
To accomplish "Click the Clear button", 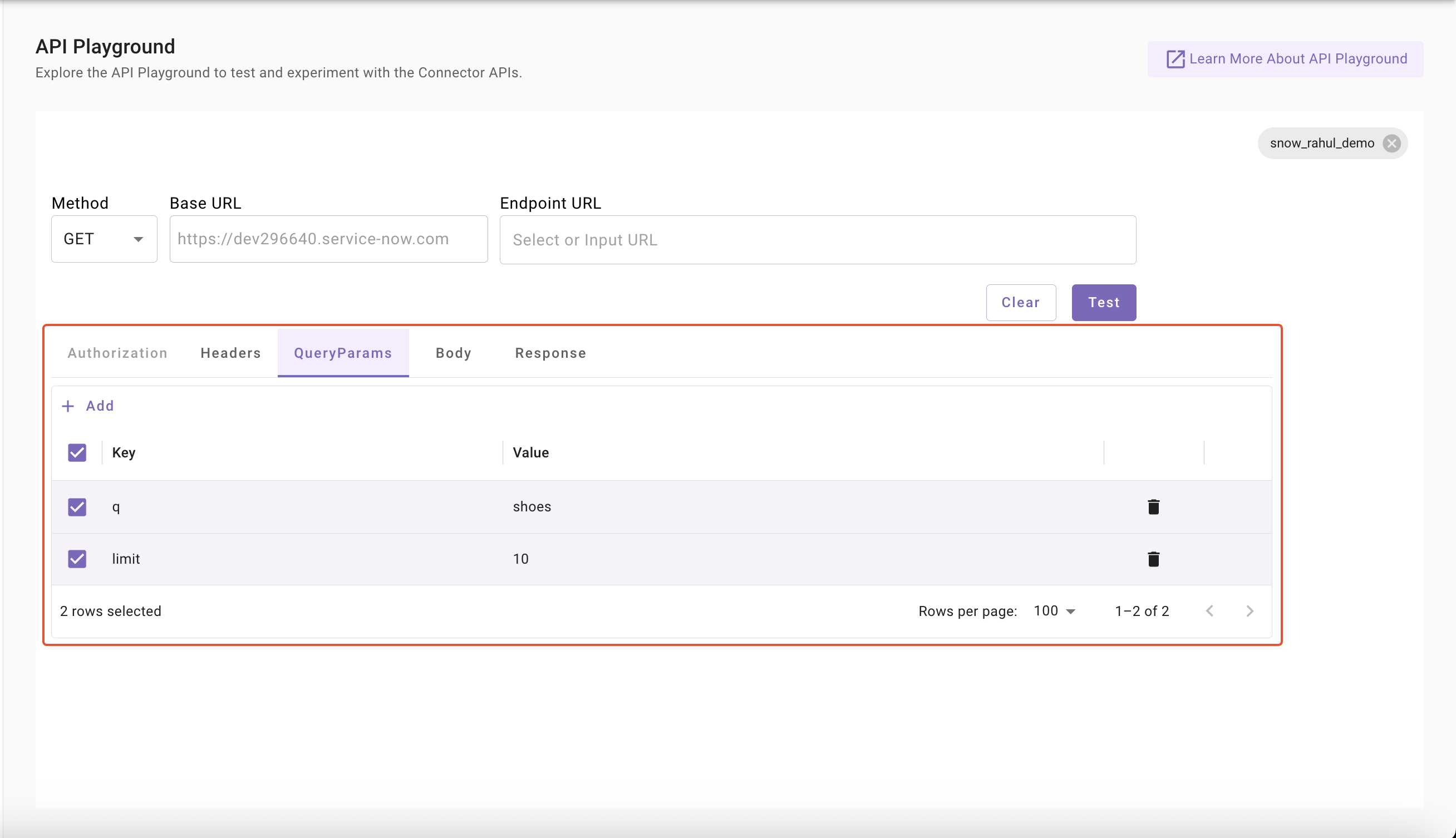I will coord(1021,303).
